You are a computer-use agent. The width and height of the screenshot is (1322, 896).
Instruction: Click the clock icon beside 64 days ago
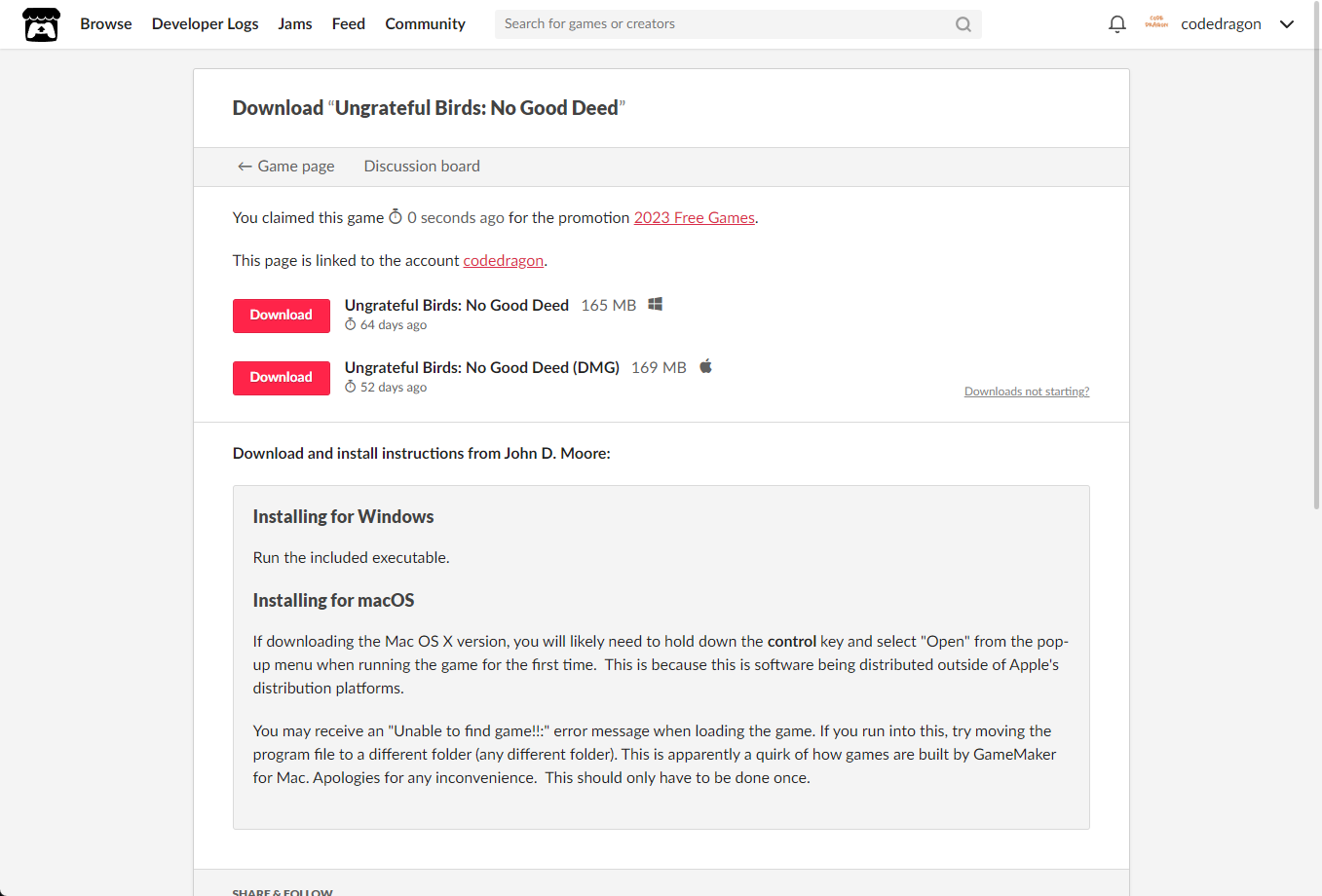[x=351, y=324]
